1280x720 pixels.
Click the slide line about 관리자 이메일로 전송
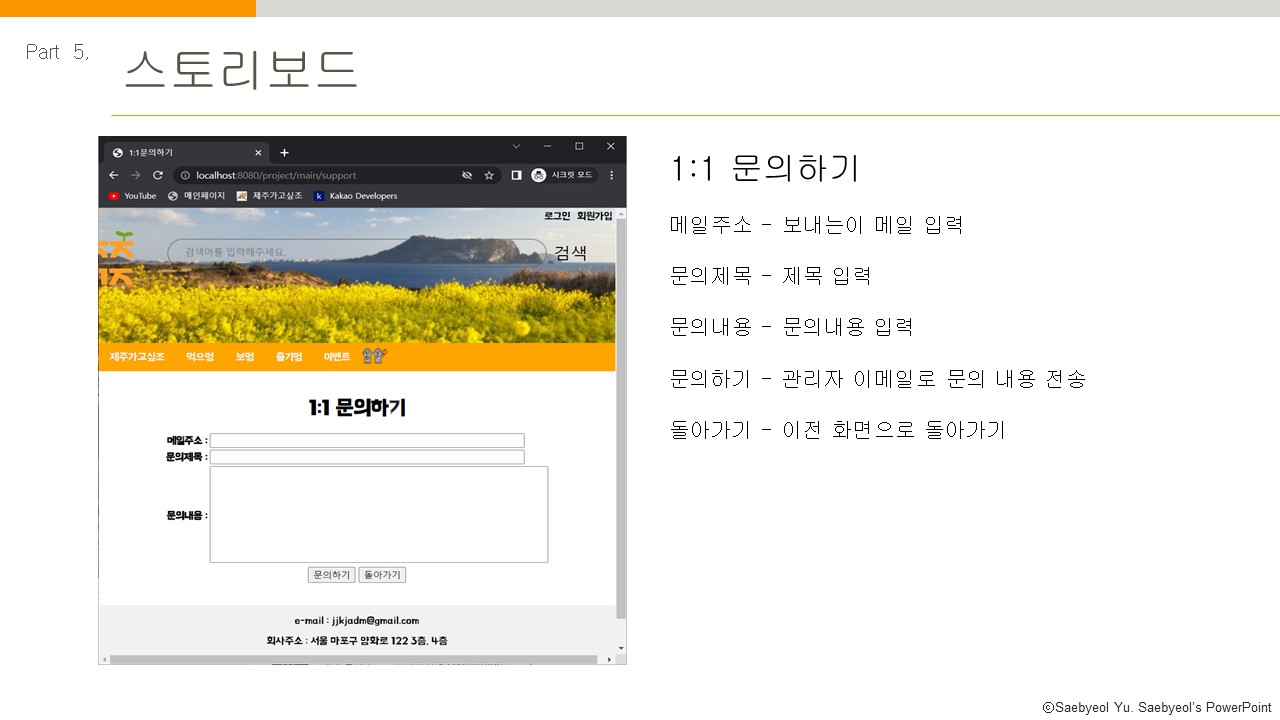click(x=877, y=379)
